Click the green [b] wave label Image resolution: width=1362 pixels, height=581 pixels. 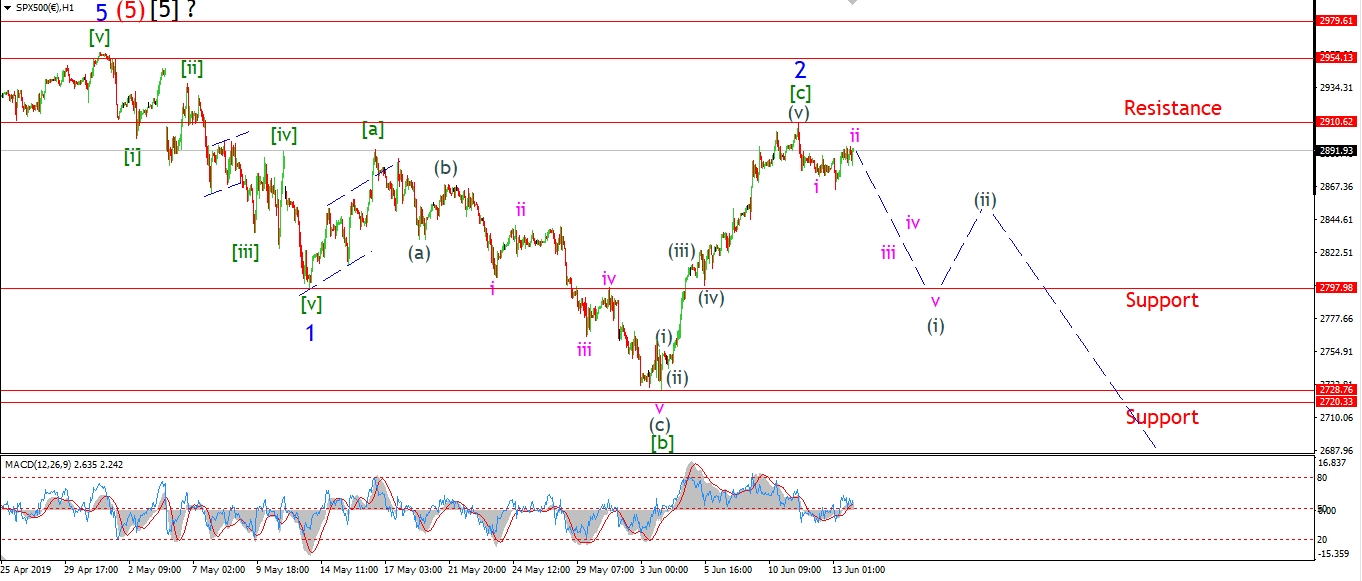pyautogui.click(x=661, y=442)
